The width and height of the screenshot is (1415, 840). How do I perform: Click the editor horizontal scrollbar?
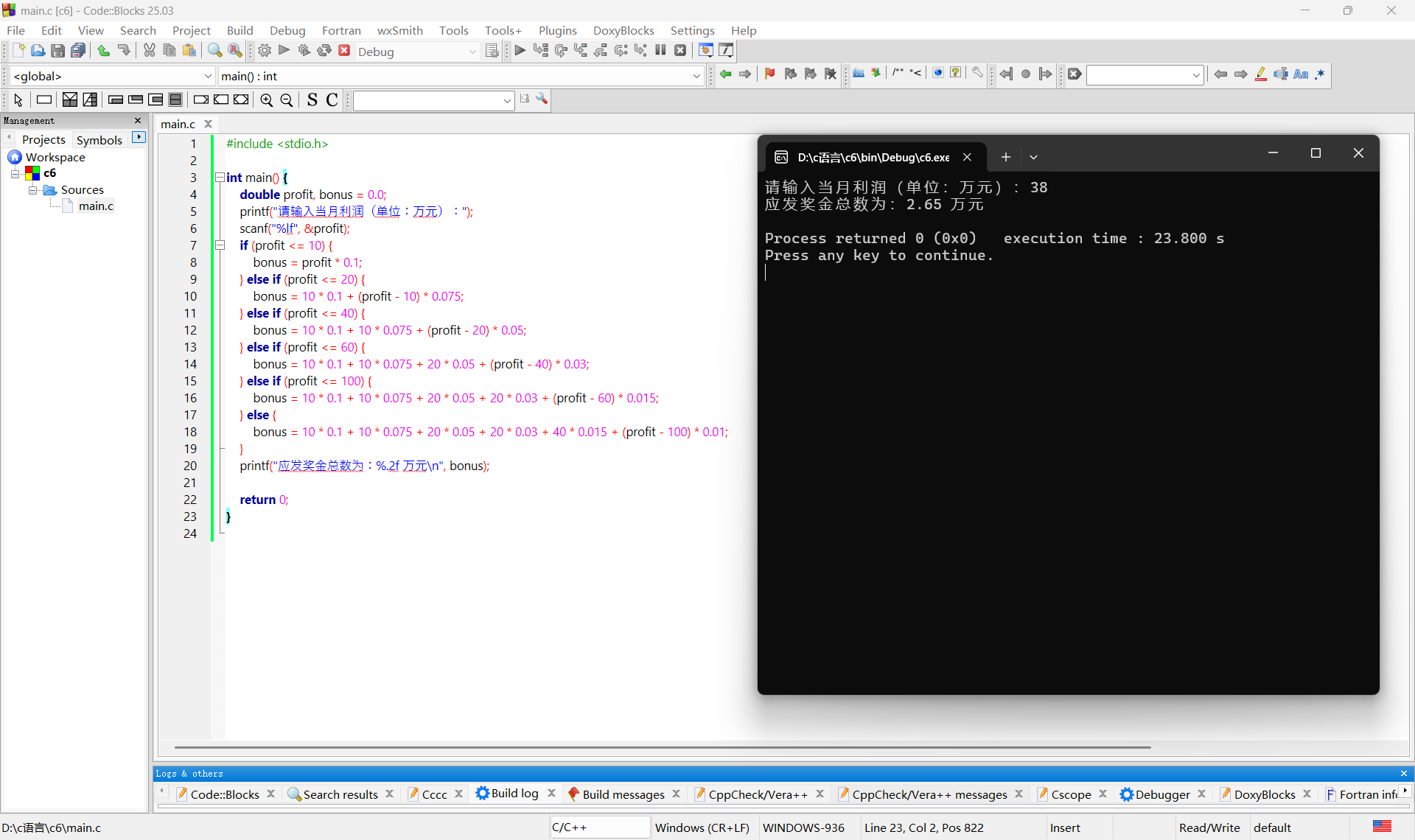pos(662,747)
